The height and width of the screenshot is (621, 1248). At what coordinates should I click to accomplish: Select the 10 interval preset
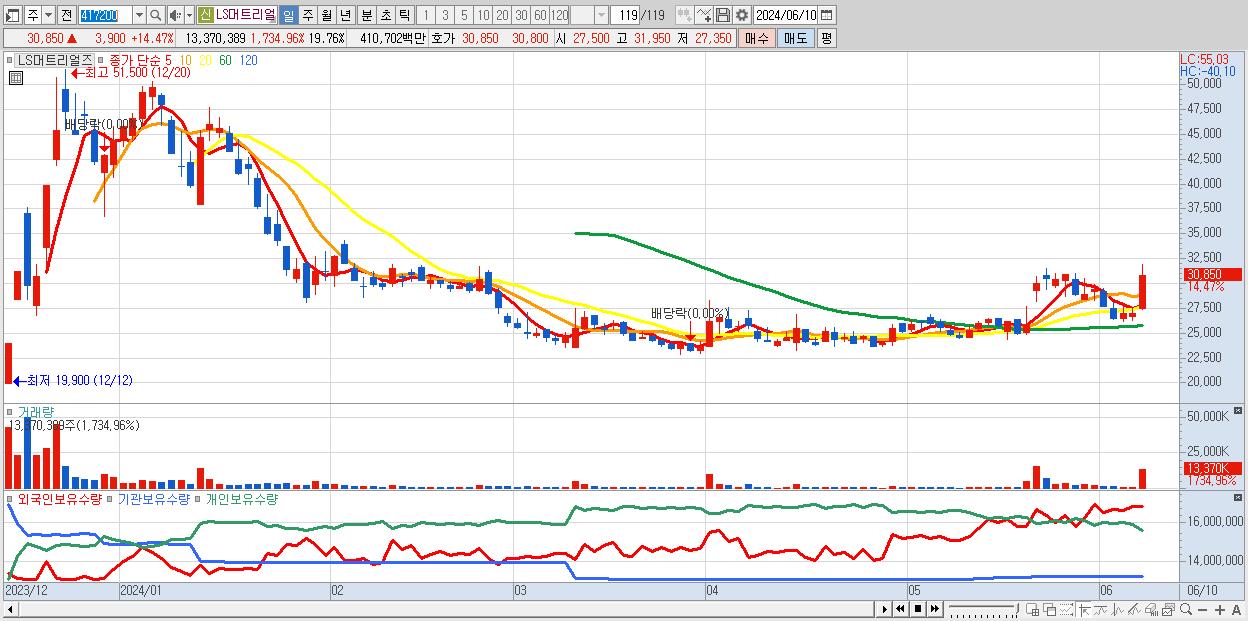tap(483, 15)
